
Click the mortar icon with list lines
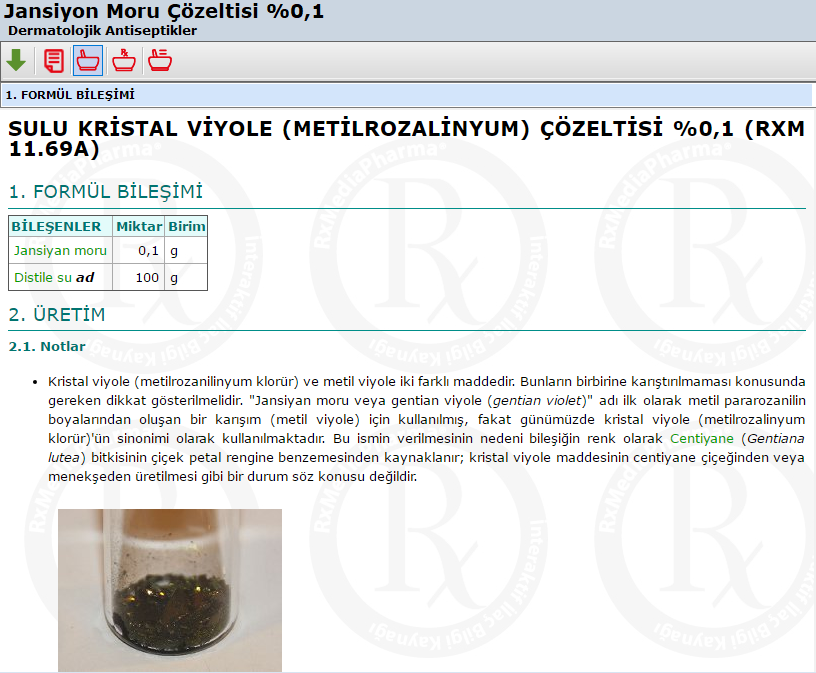click(x=159, y=61)
